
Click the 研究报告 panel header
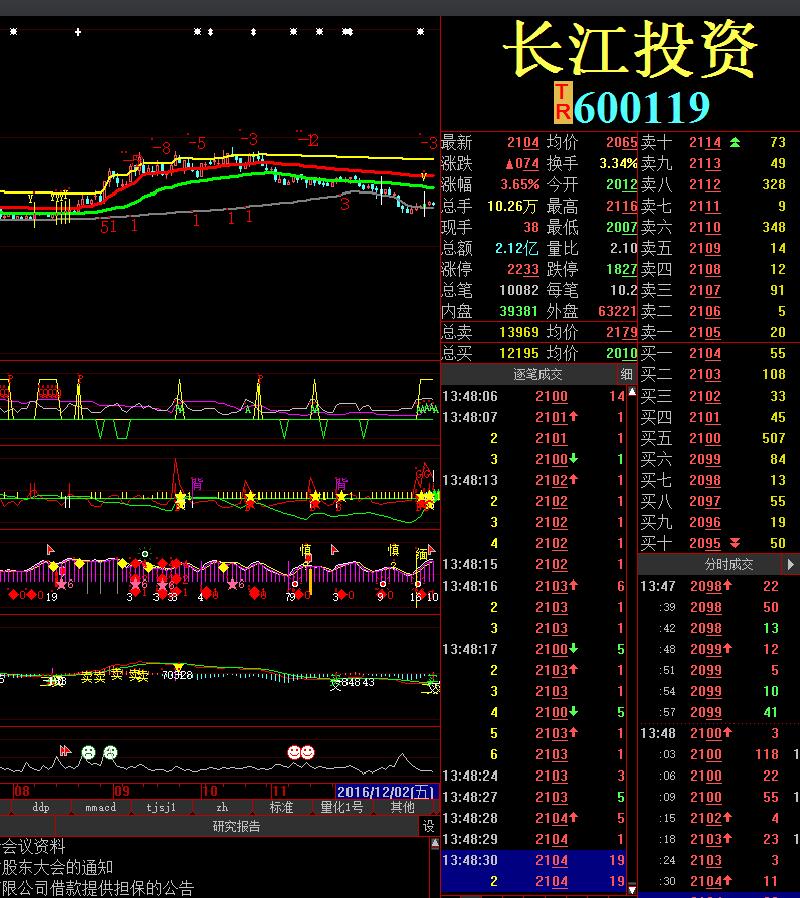coord(237,826)
